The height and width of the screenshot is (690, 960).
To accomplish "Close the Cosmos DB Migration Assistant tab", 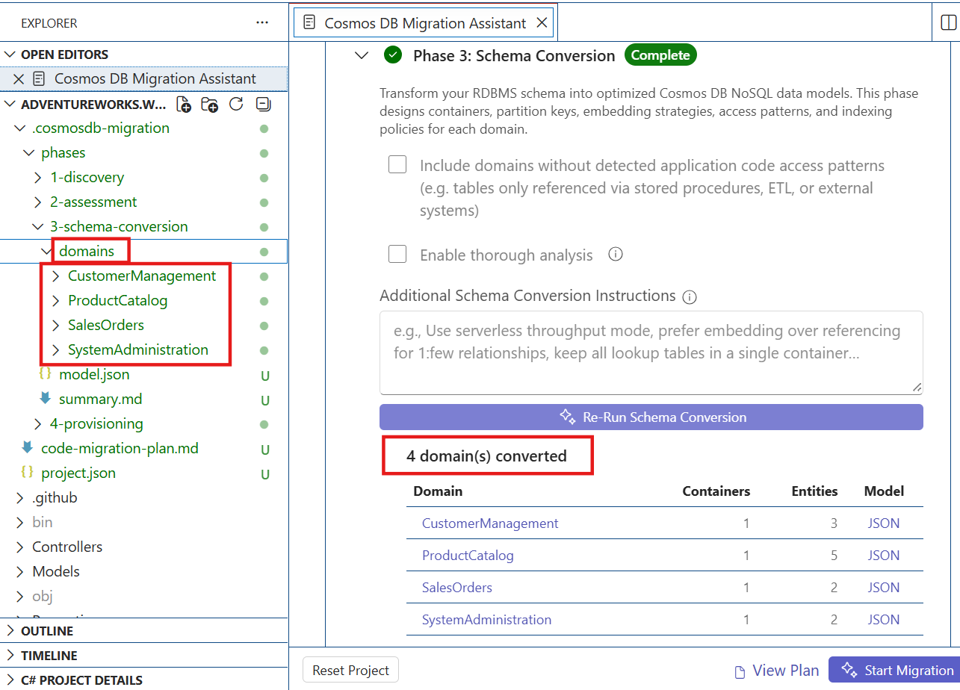I will point(542,23).
